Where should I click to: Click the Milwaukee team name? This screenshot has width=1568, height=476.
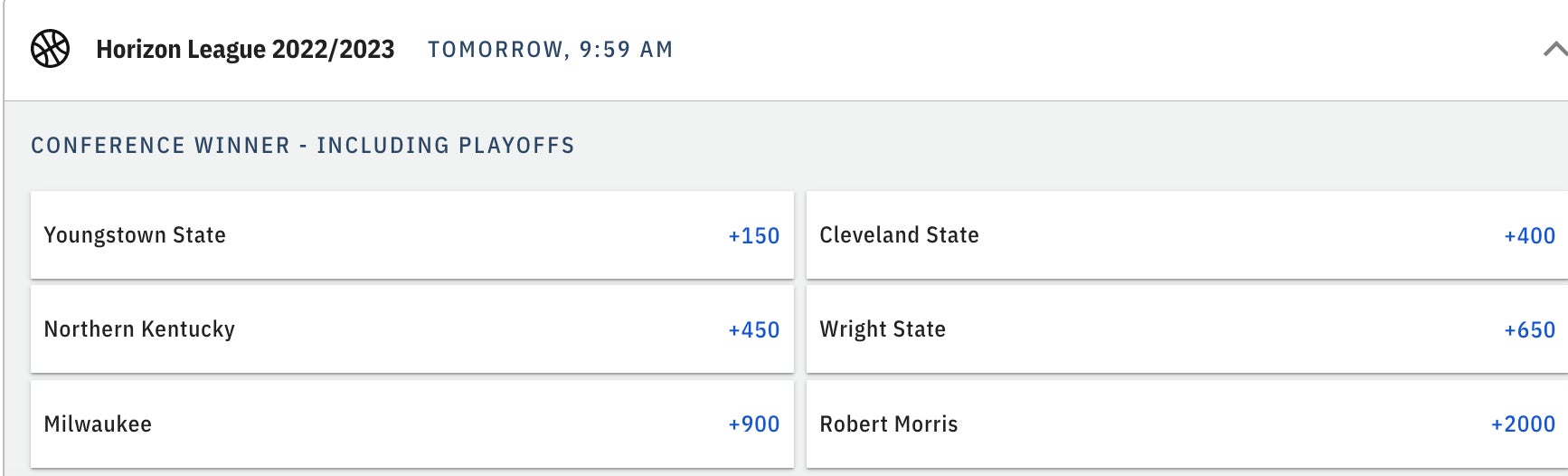[98, 424]
